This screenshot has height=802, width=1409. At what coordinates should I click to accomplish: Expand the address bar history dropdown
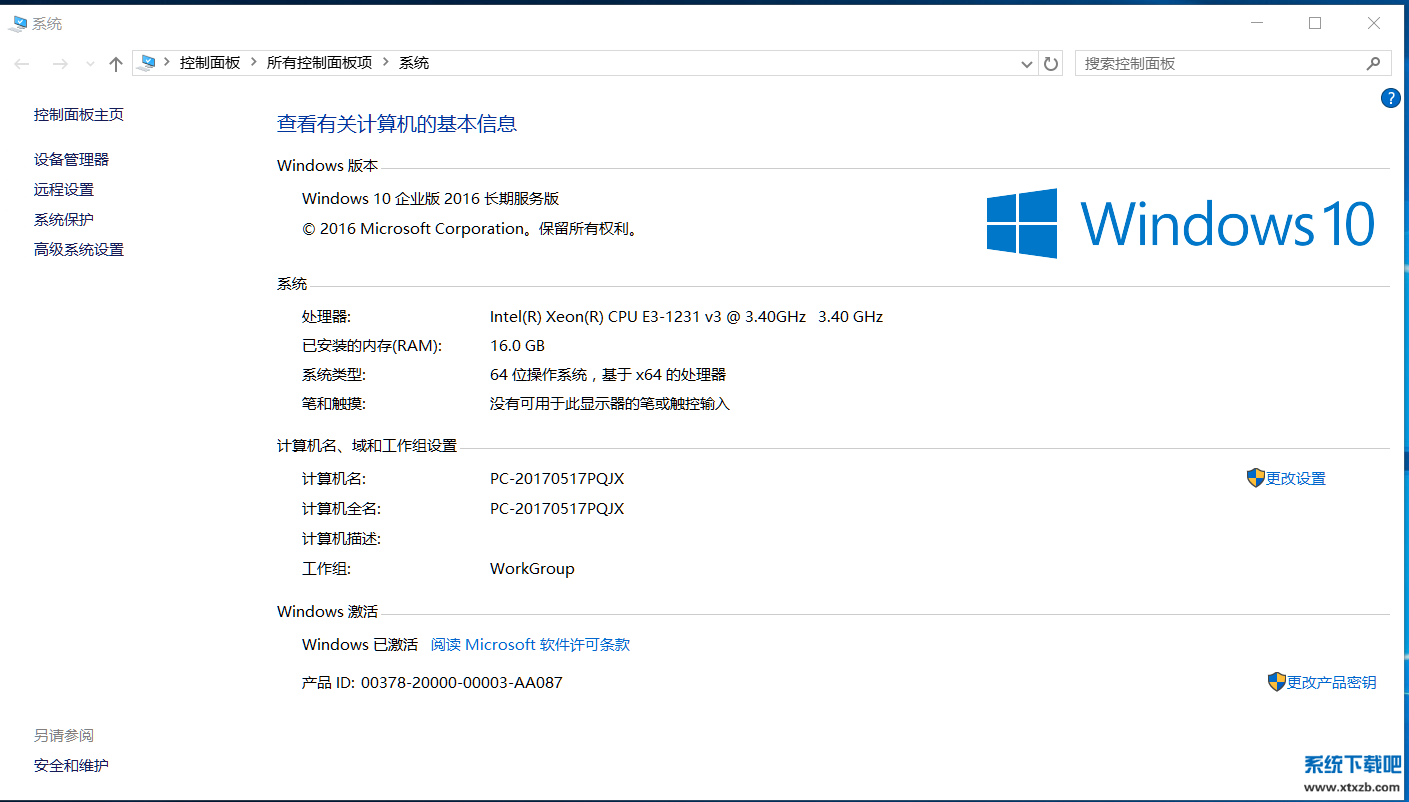click(x=1026, y=64)
